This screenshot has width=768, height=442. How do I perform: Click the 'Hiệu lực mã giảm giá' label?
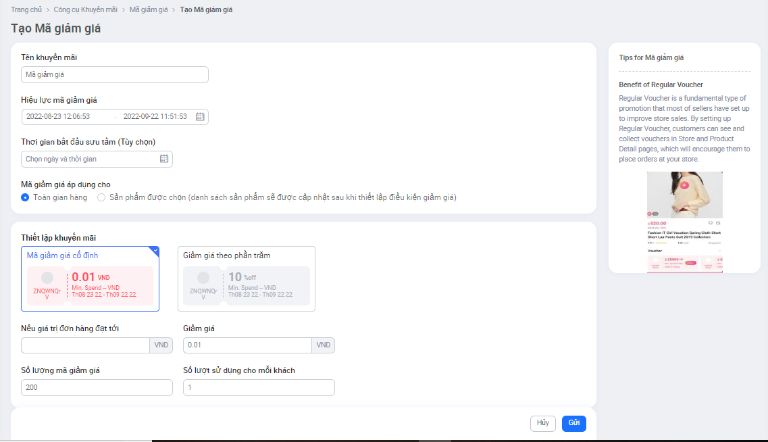(x=59, y=100)
